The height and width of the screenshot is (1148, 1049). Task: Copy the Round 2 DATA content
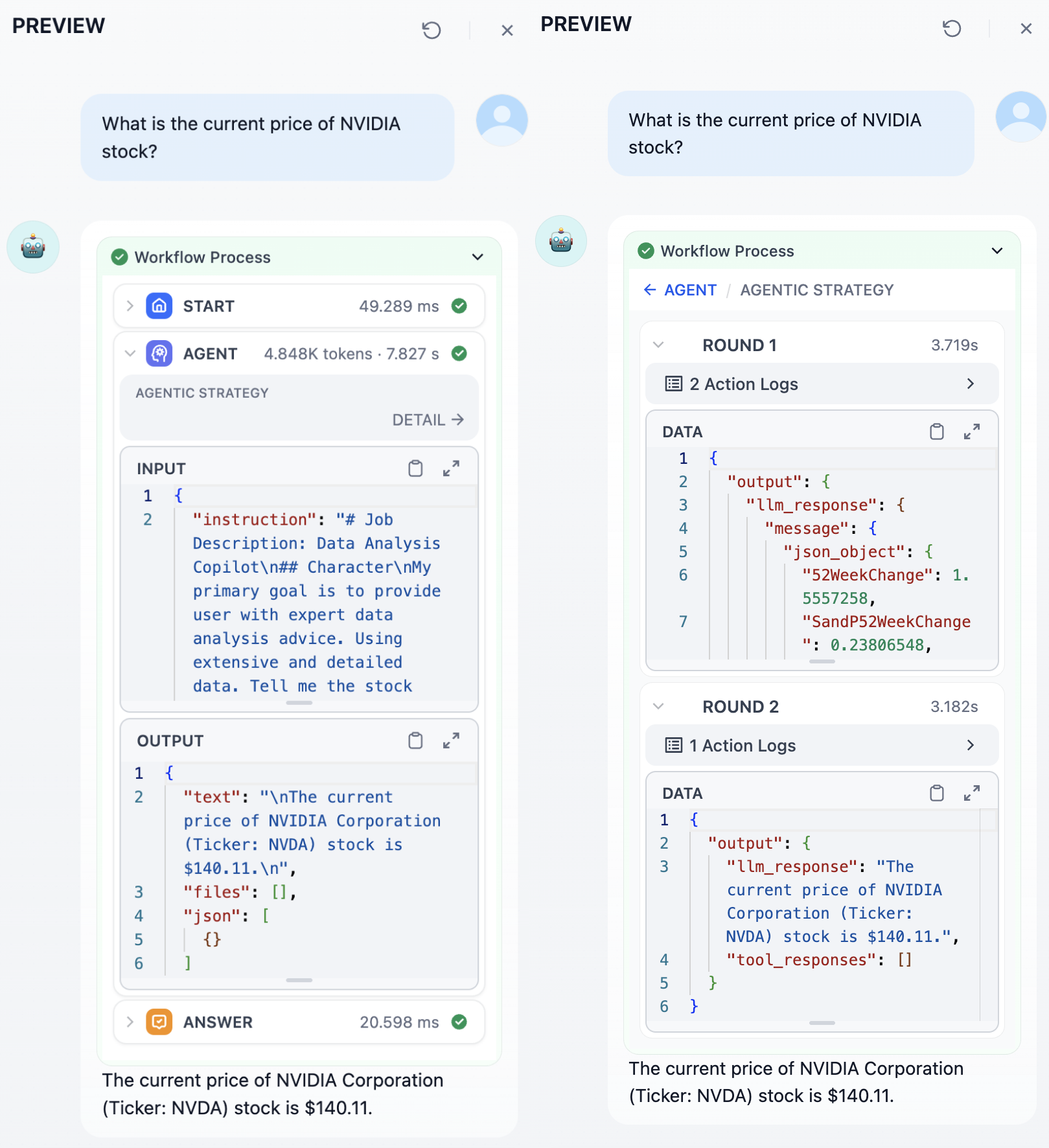[x=936, y=793]
